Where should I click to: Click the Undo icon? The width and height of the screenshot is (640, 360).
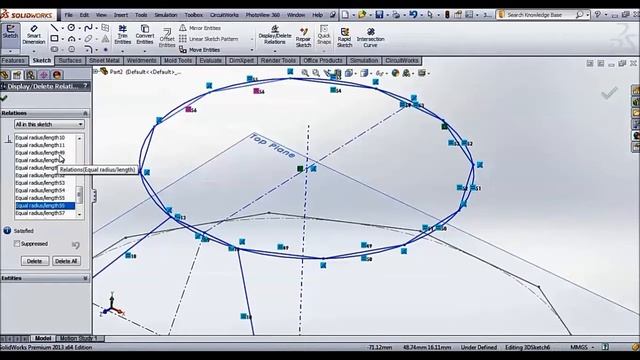(x=413, y=15)
